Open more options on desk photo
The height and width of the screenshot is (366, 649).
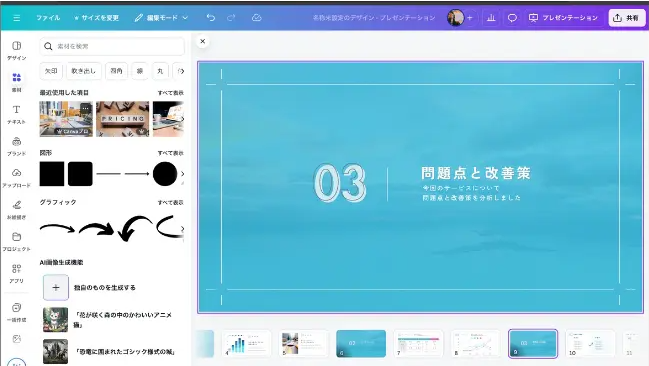coord(85,108)
